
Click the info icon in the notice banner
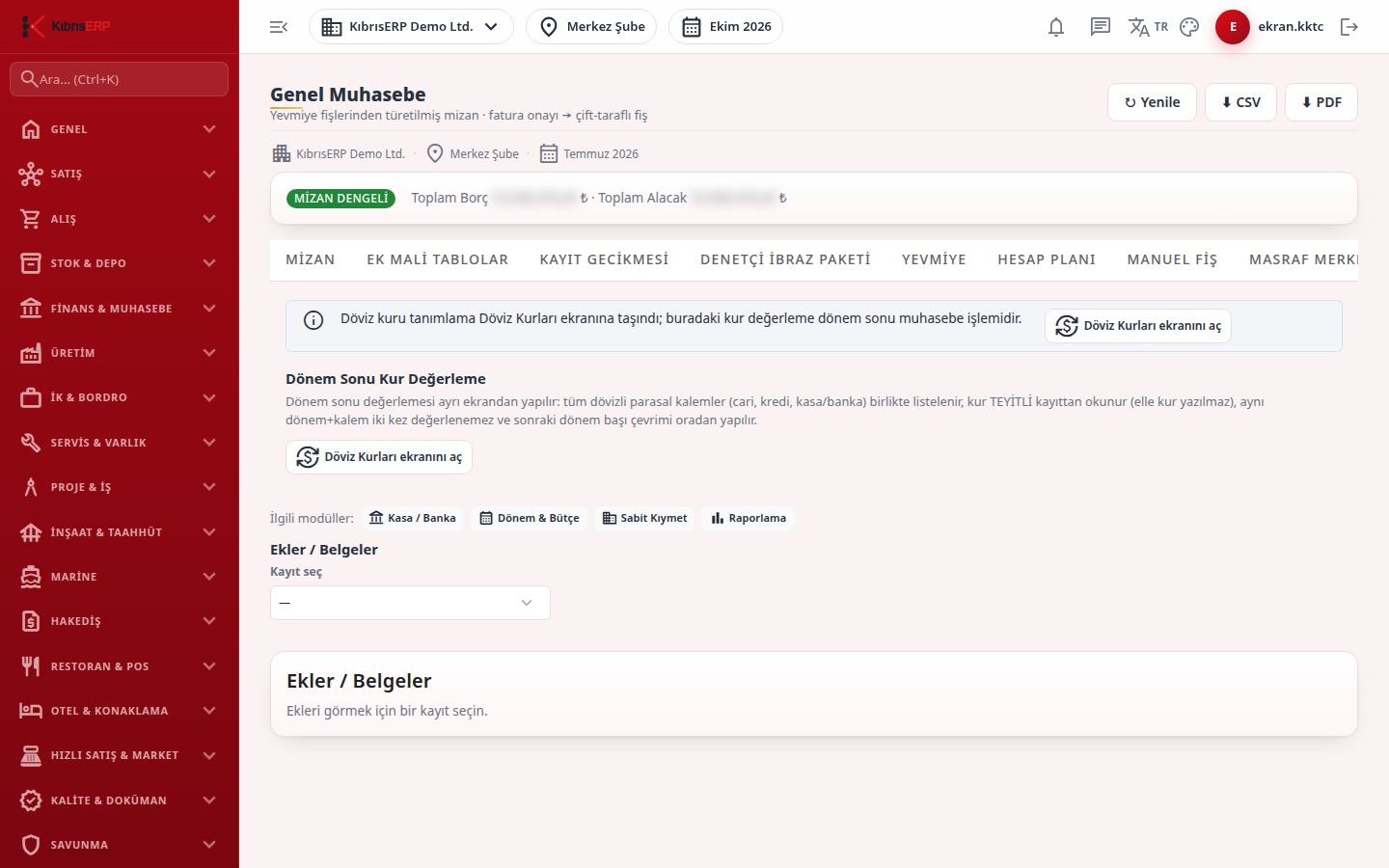tap(313, 320)
